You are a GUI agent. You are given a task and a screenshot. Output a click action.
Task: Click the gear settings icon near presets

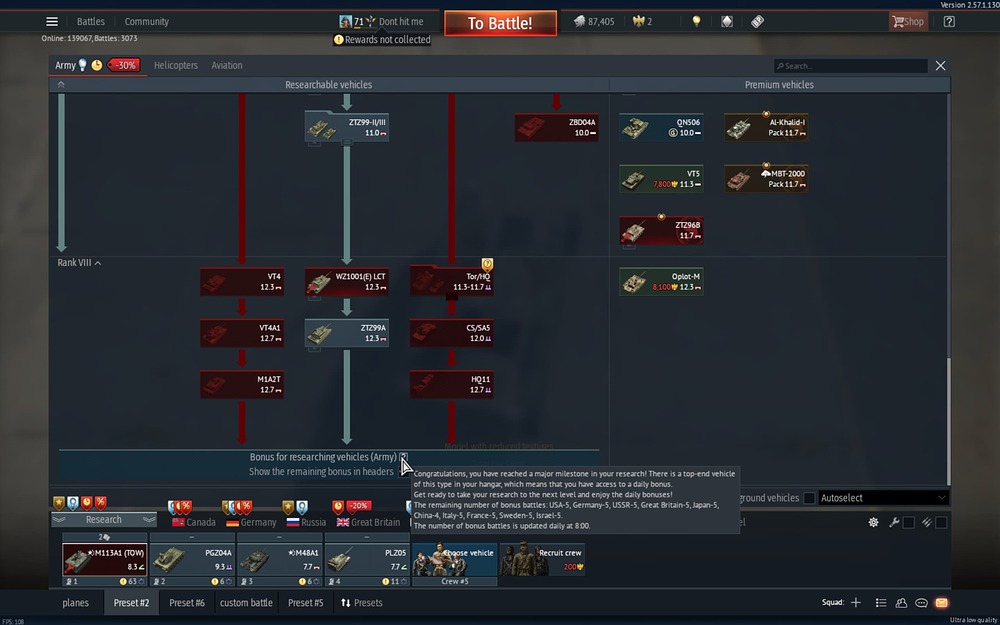pyautogui.click(x=874, y=522)
